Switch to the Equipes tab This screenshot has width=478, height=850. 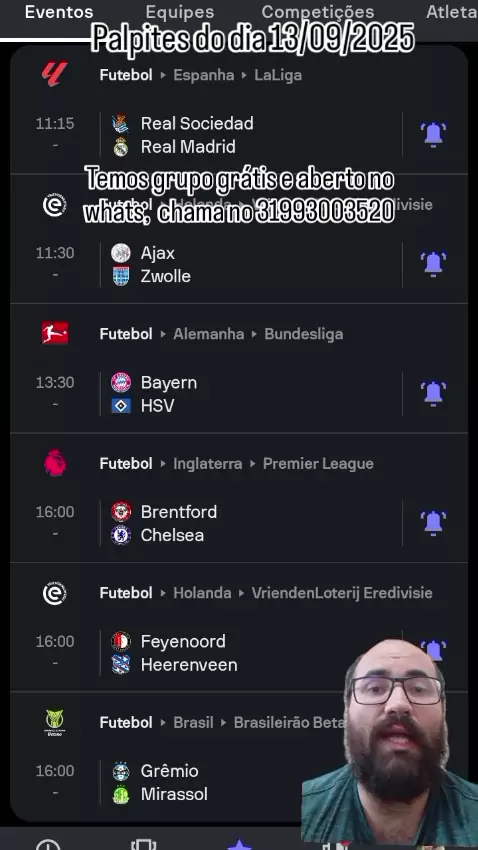(180, 12)
